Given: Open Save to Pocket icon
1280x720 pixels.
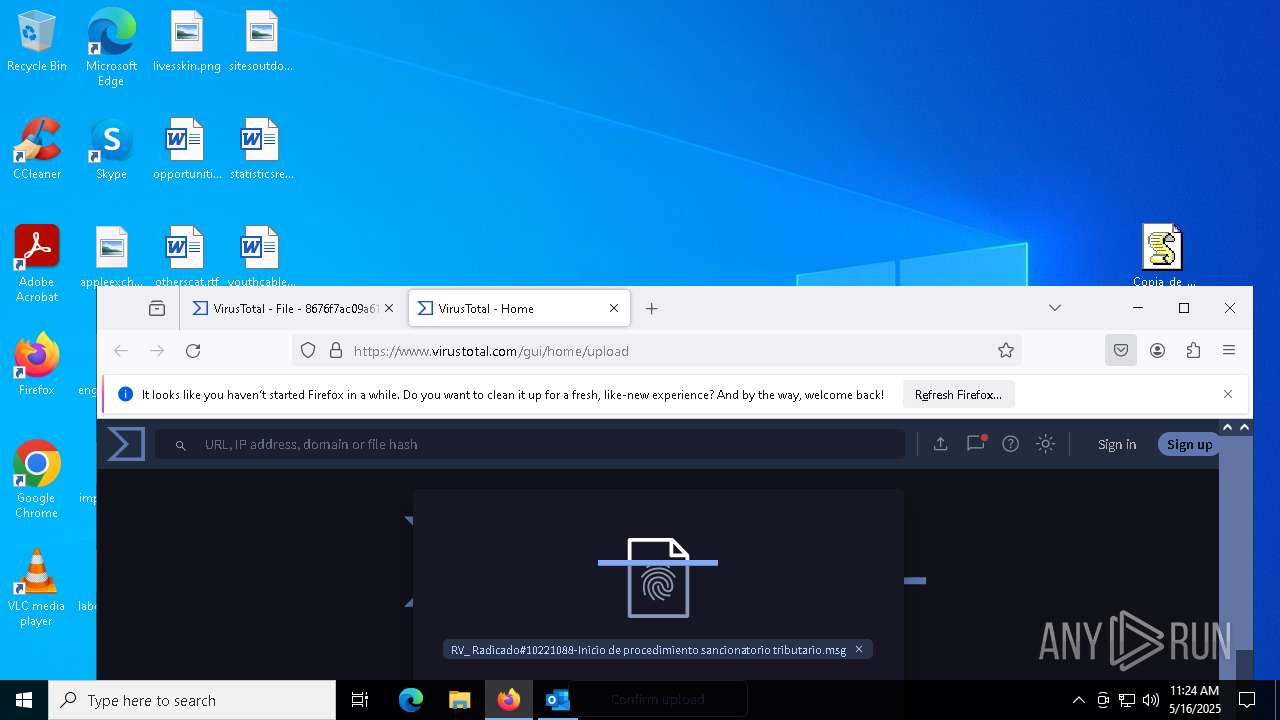Looking at the screenshot, I should [1121, 350].
